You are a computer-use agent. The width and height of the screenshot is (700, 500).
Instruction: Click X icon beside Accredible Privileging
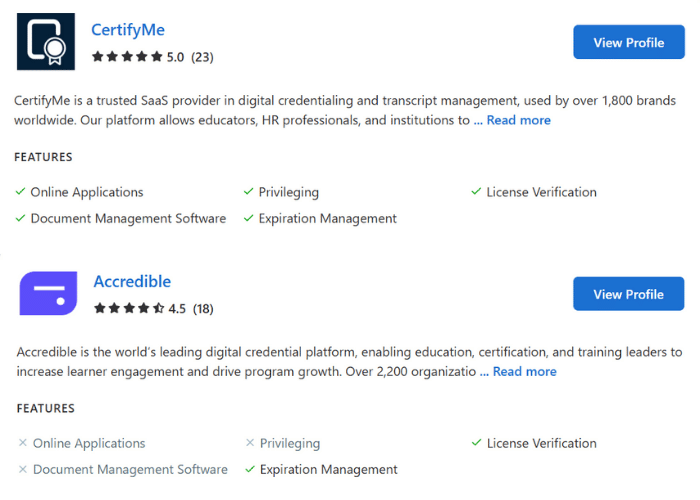(250, 443)
